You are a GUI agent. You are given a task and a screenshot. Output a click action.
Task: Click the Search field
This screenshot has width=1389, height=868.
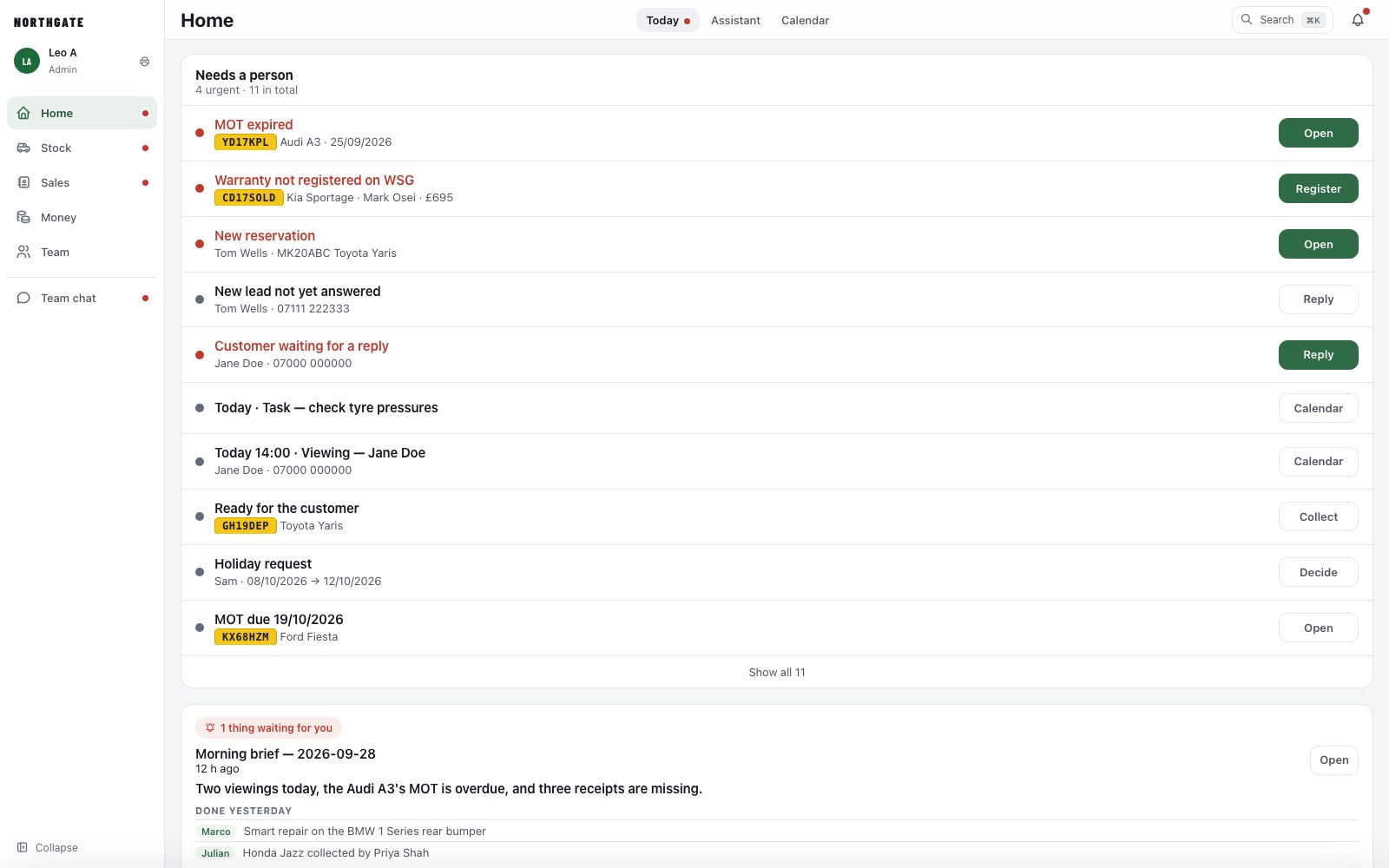point(1282,20)
